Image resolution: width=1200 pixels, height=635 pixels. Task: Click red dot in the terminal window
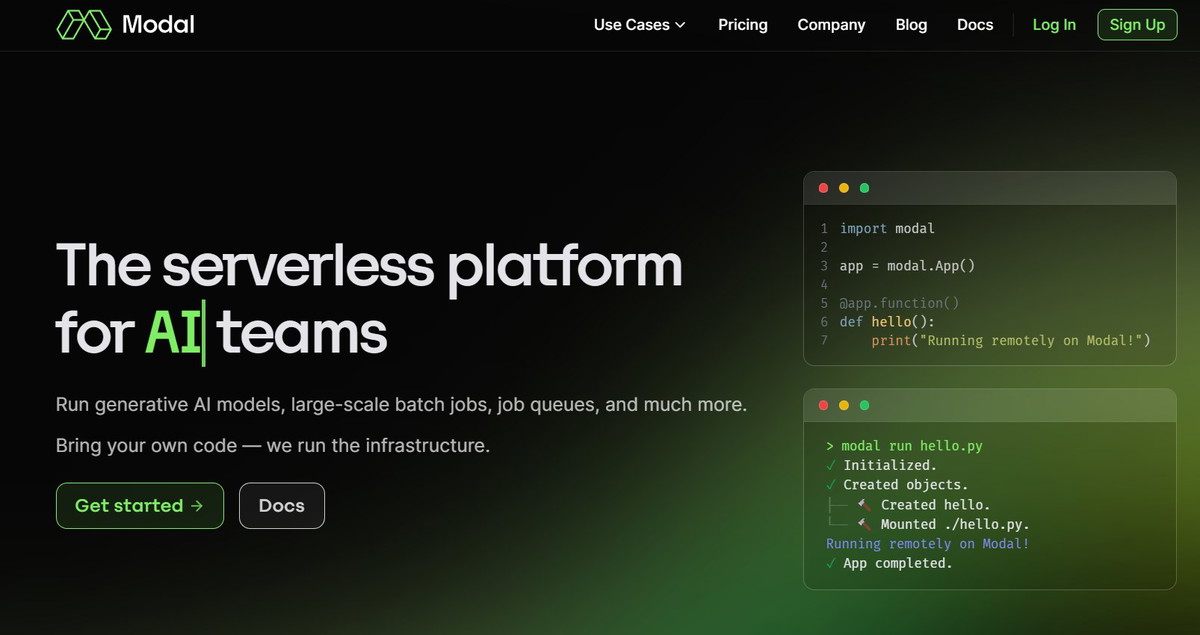[824, 405]
